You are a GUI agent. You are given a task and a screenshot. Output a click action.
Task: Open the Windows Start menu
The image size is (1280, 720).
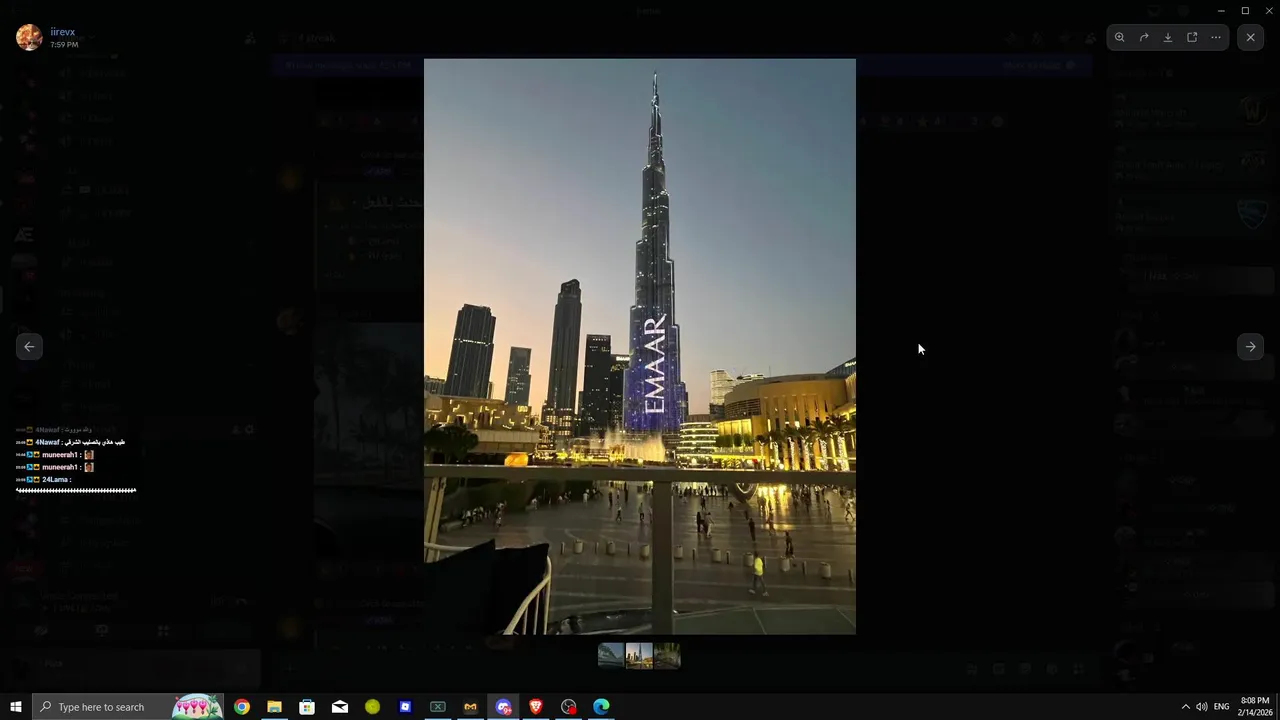15,707
